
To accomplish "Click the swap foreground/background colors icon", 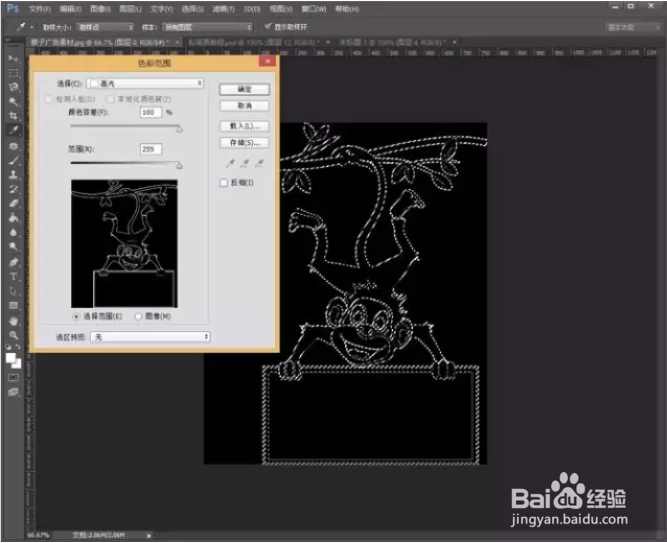I will pos(18,347).
